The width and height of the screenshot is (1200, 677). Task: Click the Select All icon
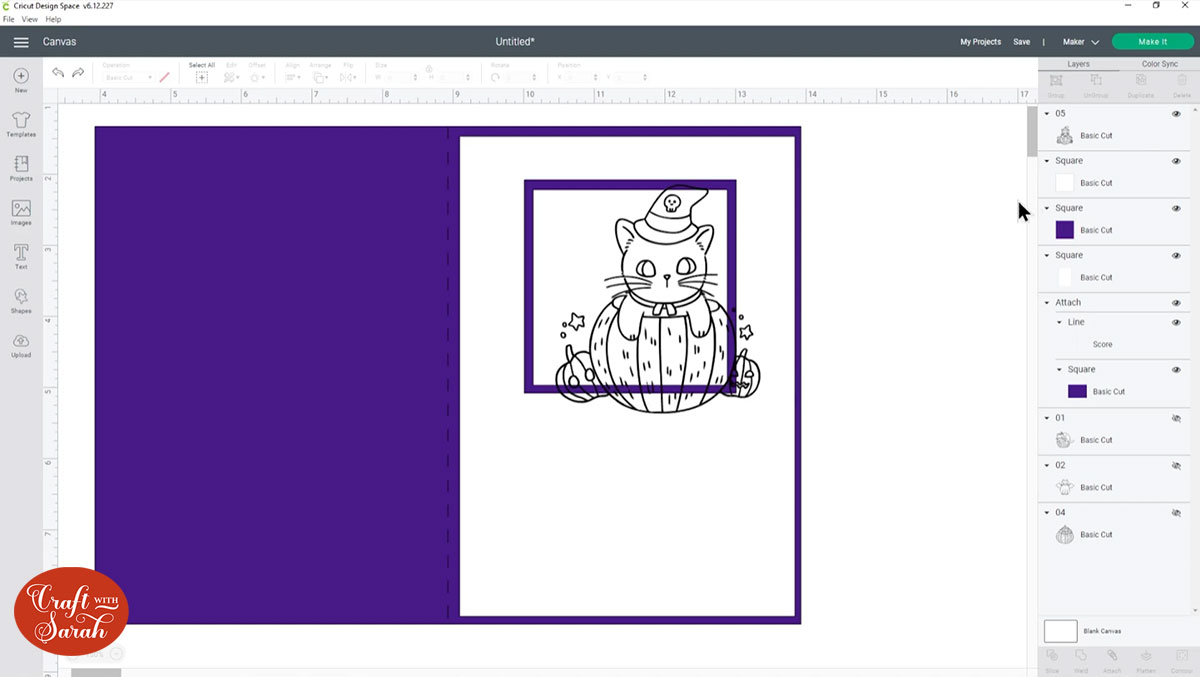(202, 77)
